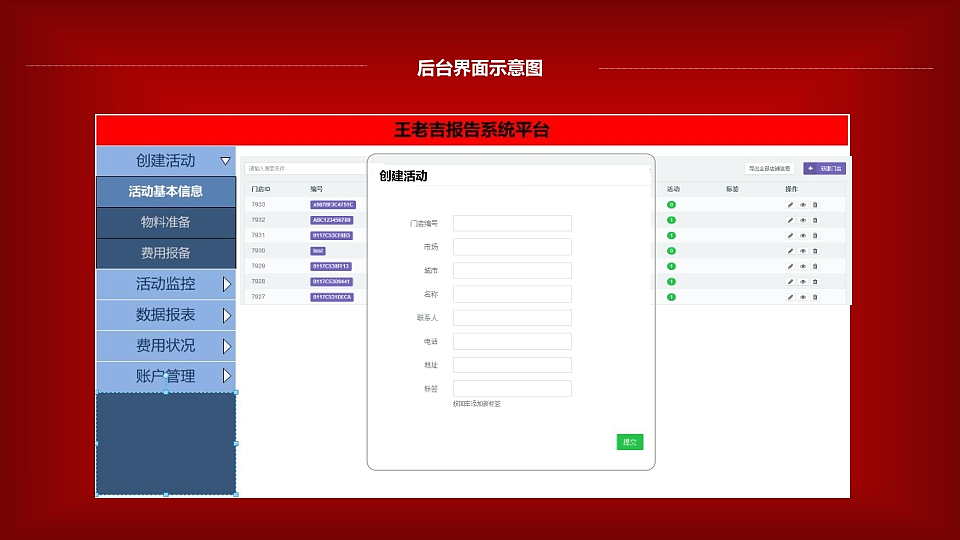960x540 pixels.
Task: Click store ID 7932 cell
Action: (x=258, y=220)
